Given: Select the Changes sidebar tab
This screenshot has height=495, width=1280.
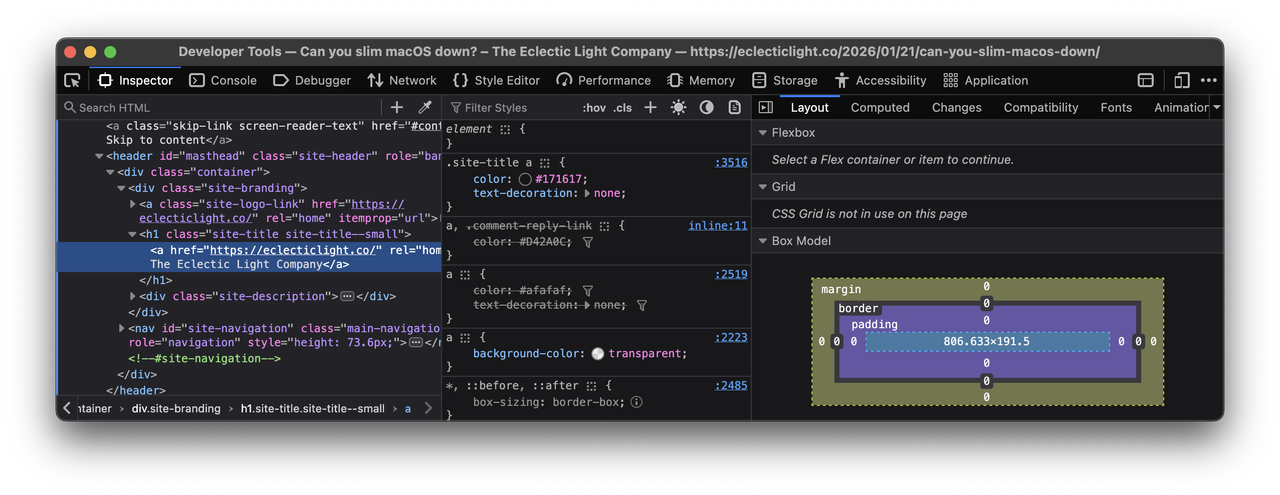Looking at the screenshot, I should coord(956,107).
